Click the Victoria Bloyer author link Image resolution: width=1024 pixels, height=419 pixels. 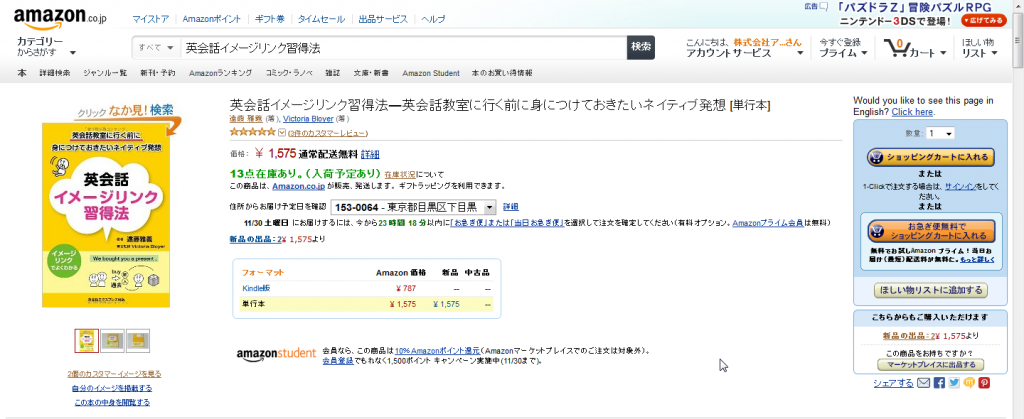(x=308, y=119)
